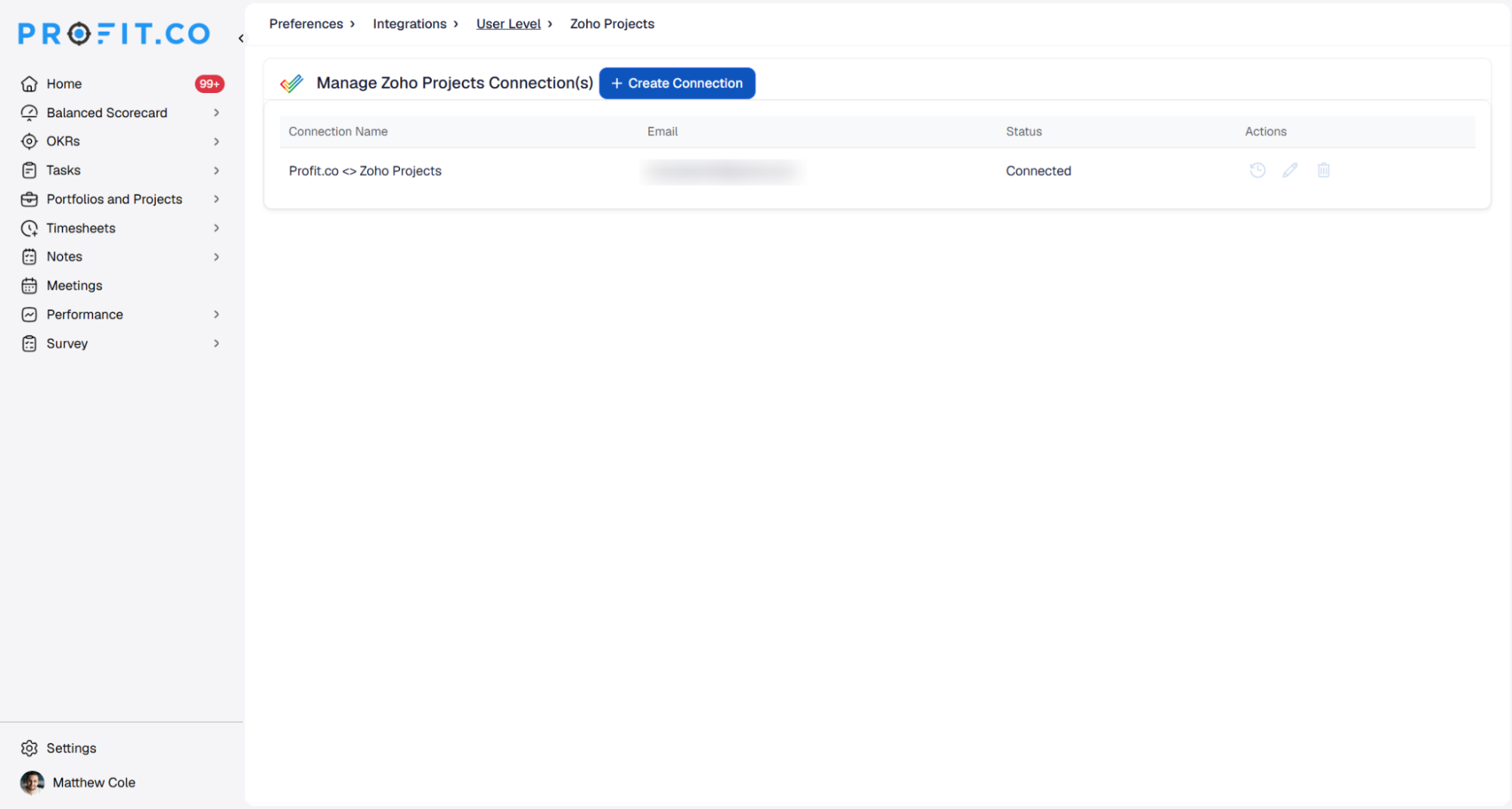Open Timesheets menu item

coord(81,228)
